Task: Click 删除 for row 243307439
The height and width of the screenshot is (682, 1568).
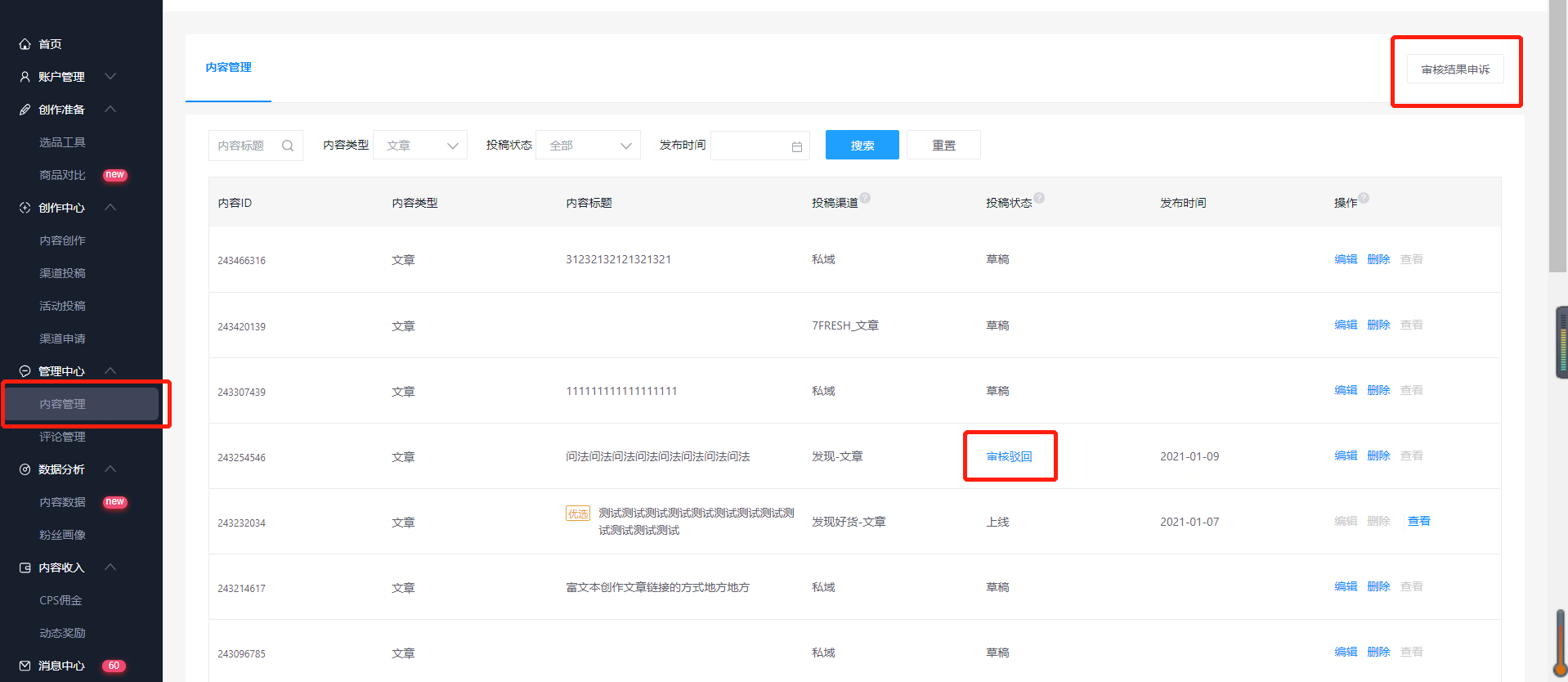Action: pyautogui.click(x=1378, y=390)
